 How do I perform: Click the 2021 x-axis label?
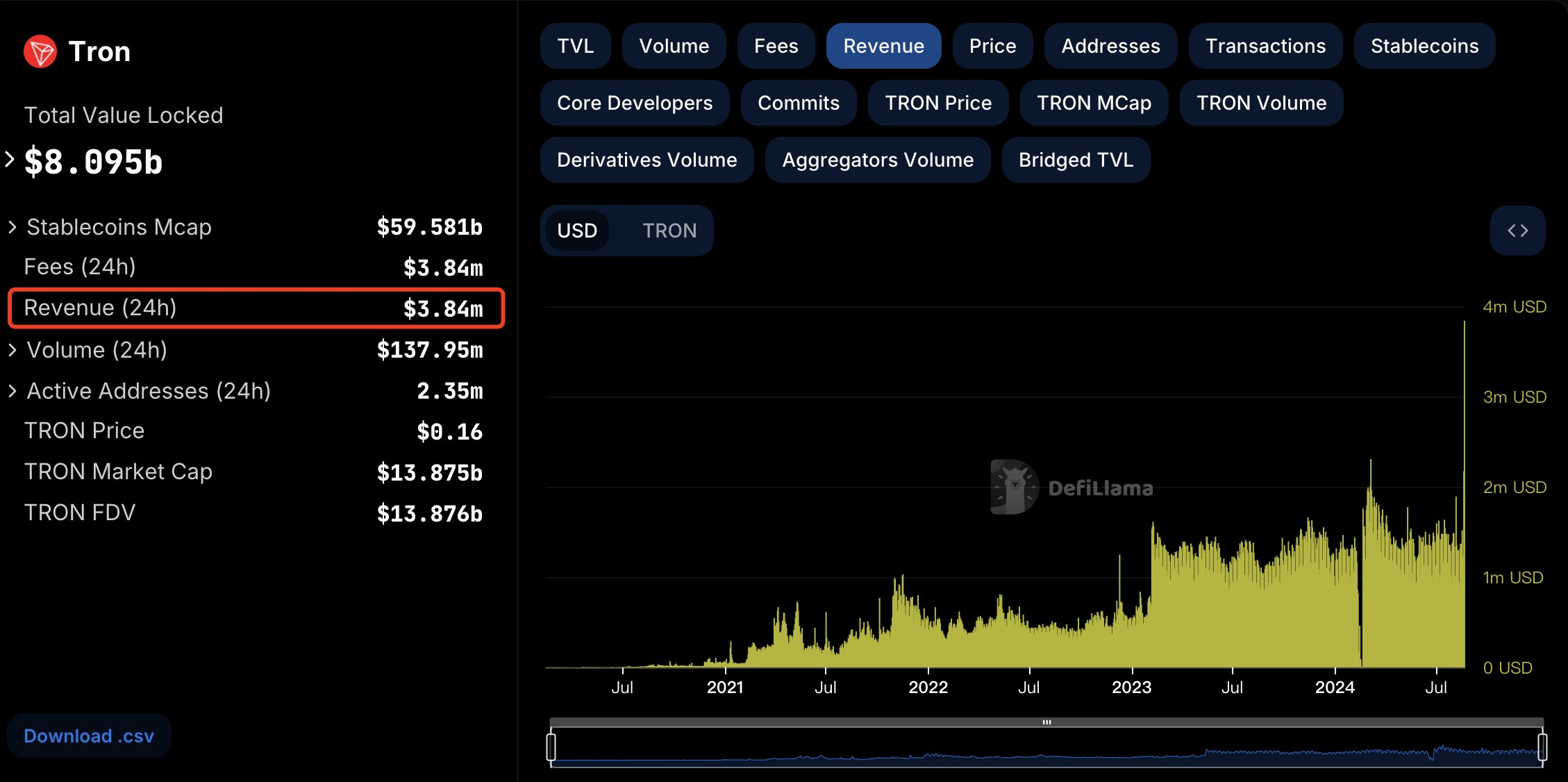pos(725,688)
